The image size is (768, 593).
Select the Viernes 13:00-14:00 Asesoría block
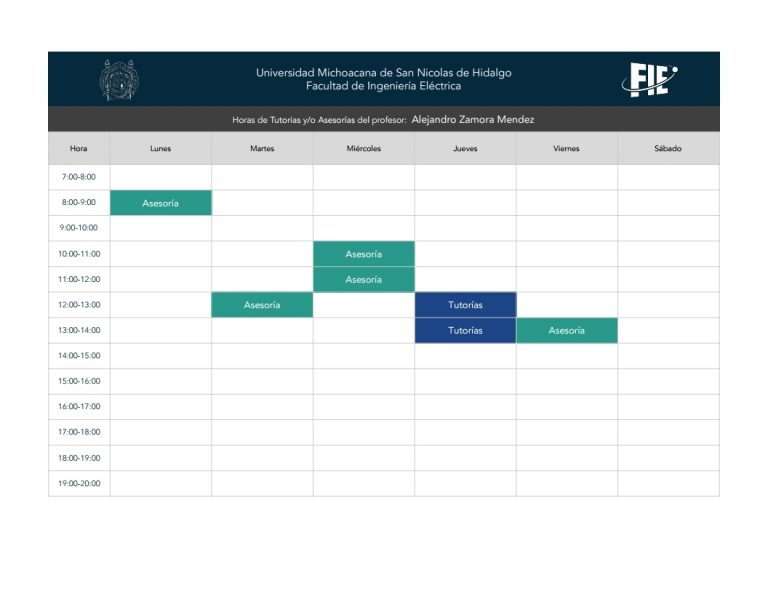coord(567,330)
